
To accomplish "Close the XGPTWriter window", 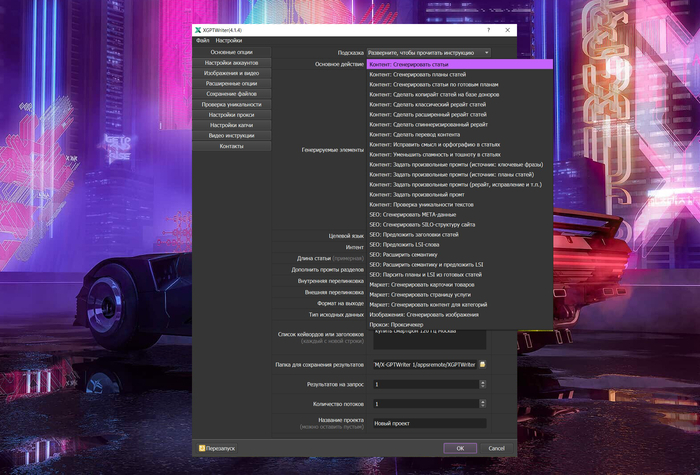I will [508, 30].
